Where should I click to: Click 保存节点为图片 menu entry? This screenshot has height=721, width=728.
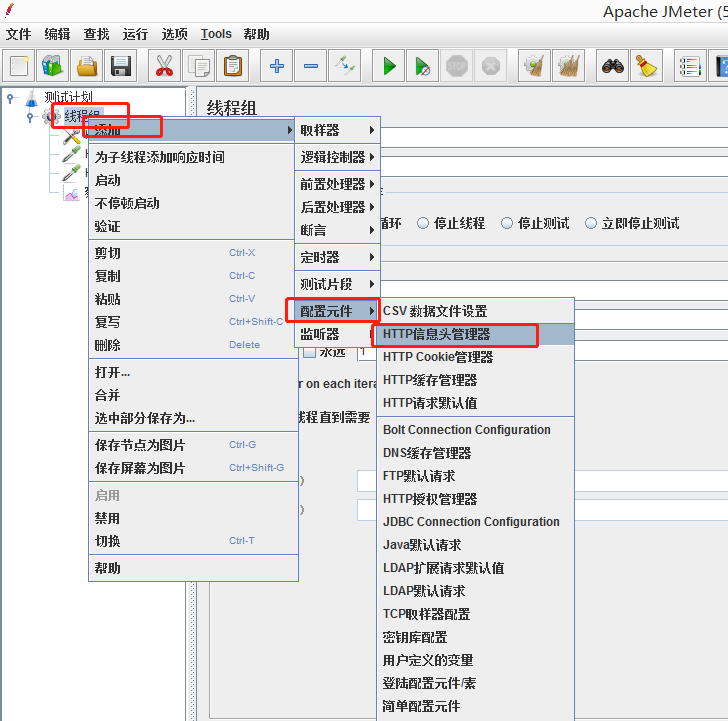pyautogui.click(x=193, y=445)
